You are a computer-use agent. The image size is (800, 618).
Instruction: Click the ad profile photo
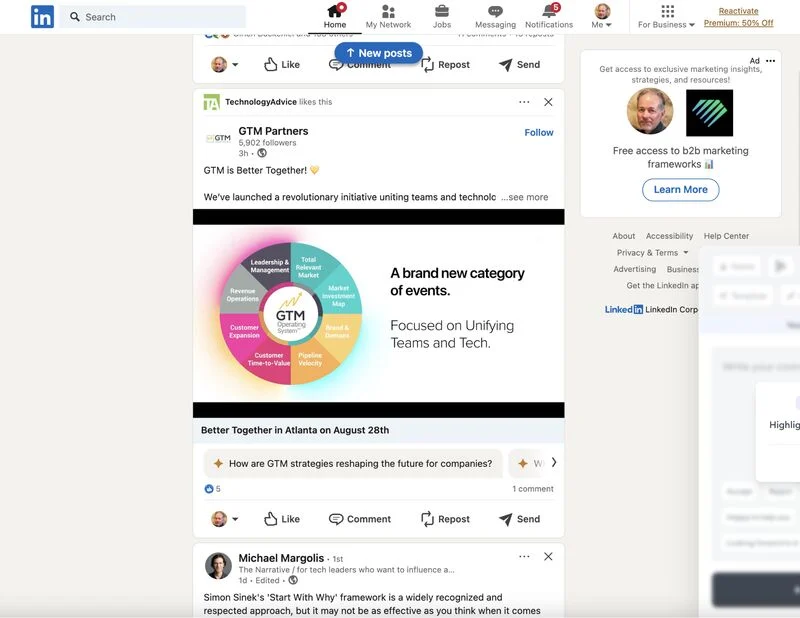tap(650, 111)
